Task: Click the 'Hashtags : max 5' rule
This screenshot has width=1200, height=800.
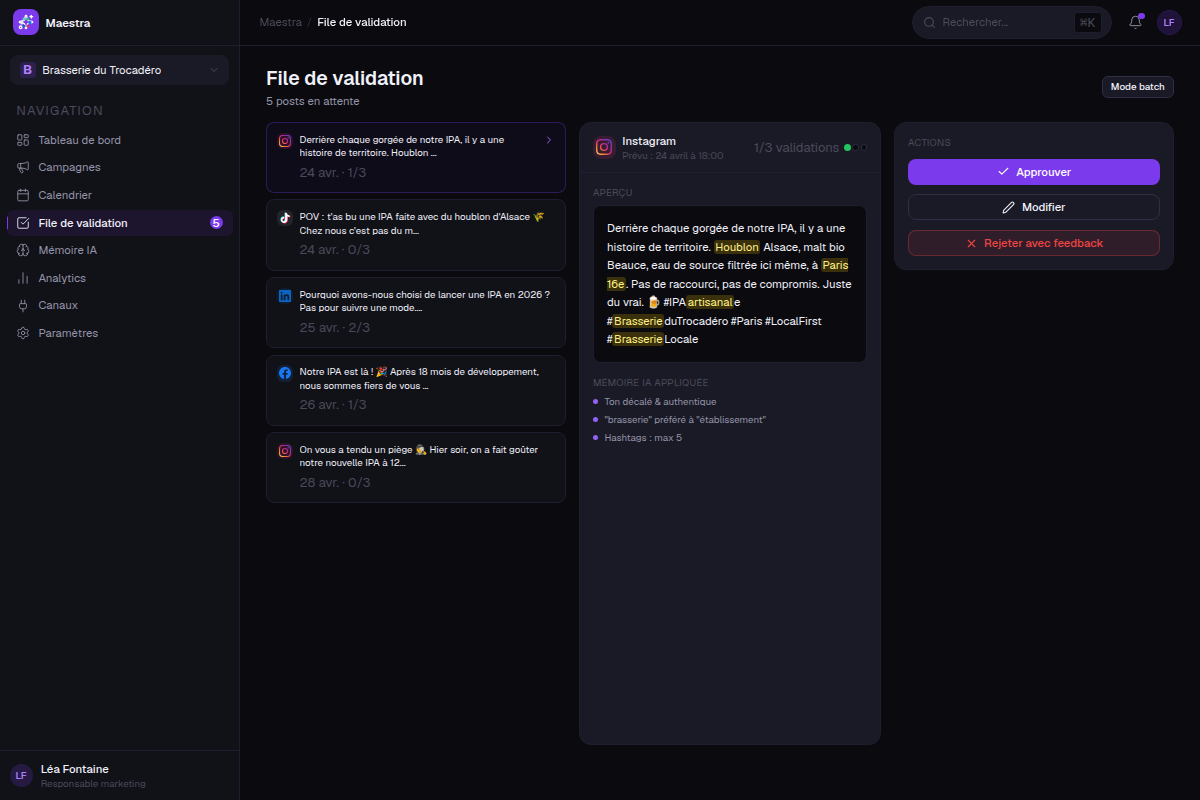Action: click(643, 438)
